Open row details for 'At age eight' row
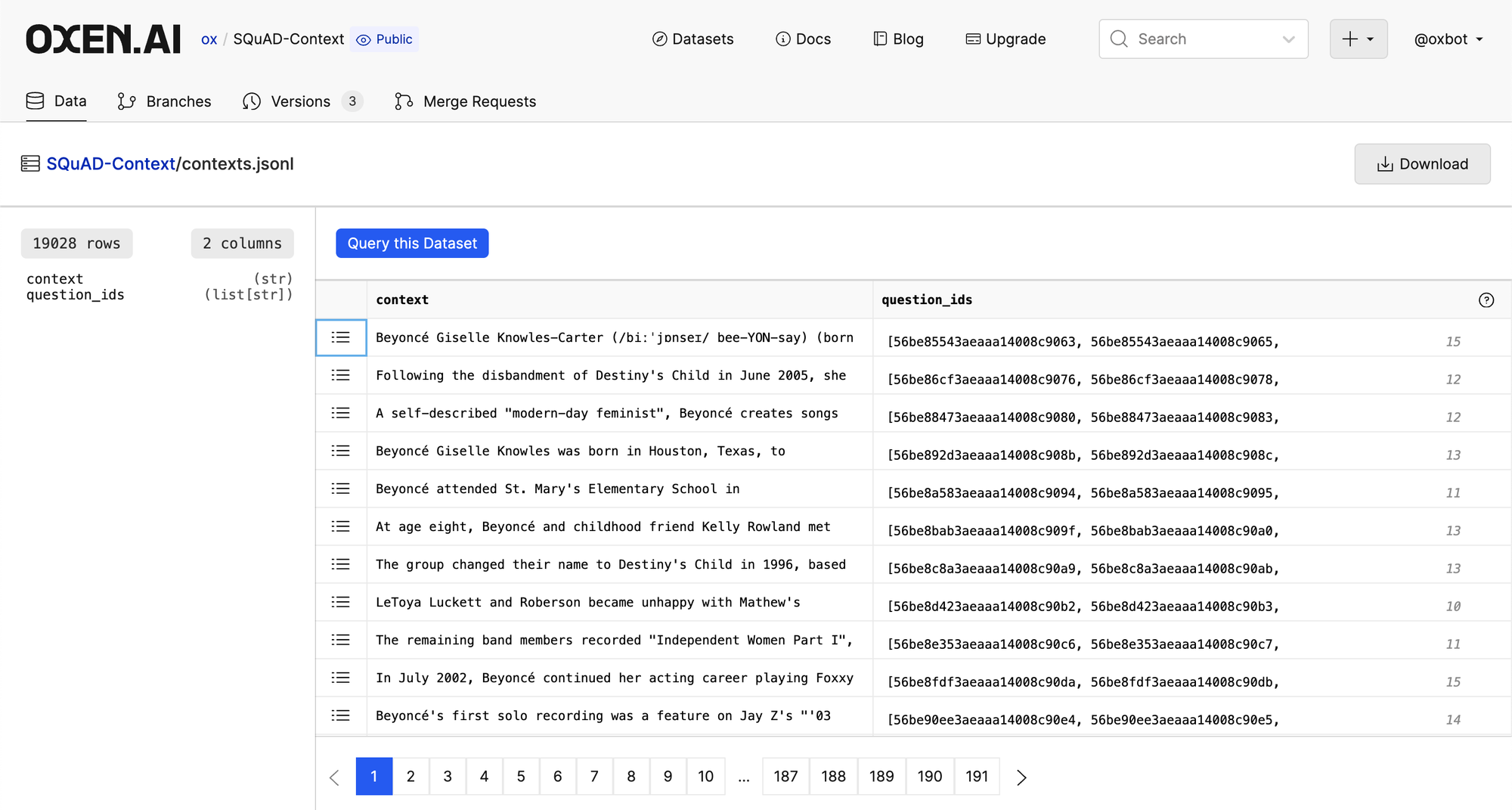The height and width of the screenshot is (810, 1512). [341, 526]
